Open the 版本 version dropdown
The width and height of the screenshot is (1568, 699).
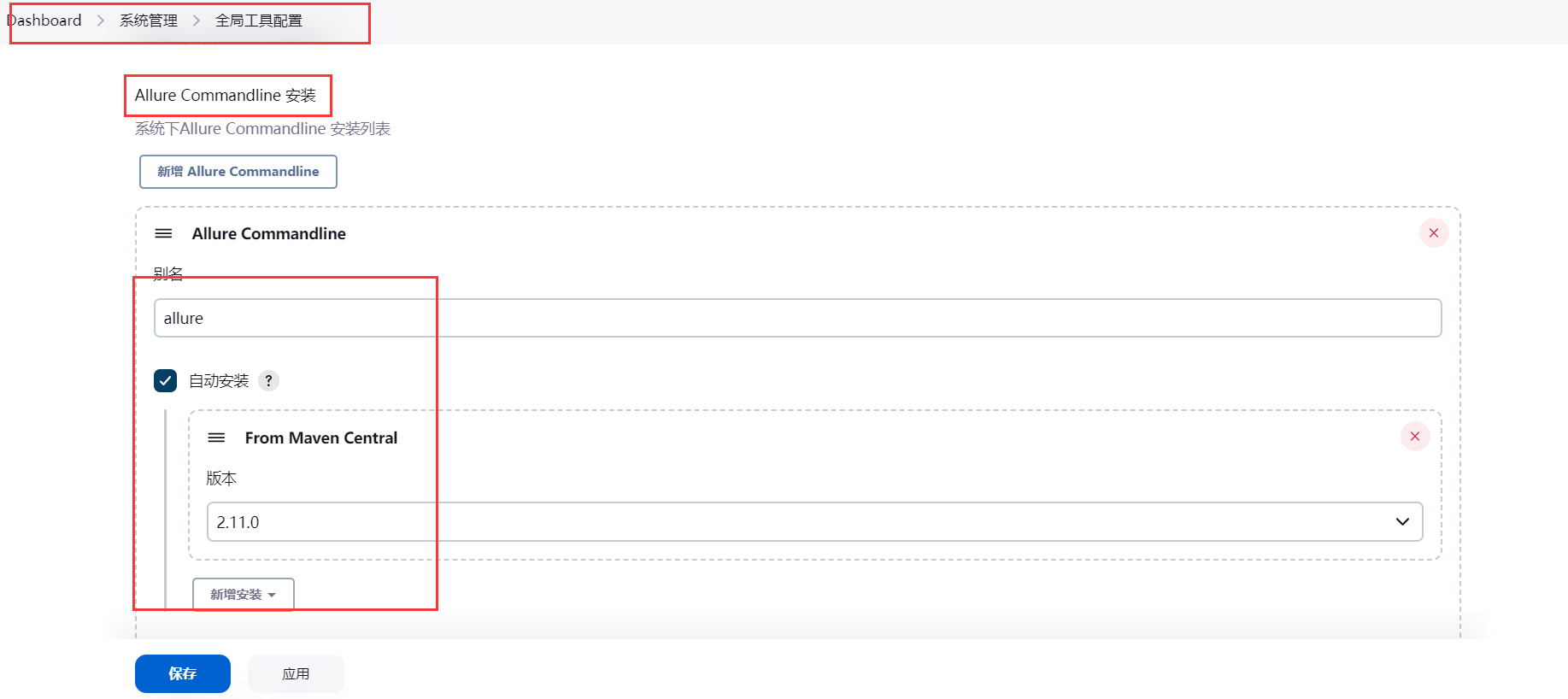pyautogui.click(x=803, y=522)
